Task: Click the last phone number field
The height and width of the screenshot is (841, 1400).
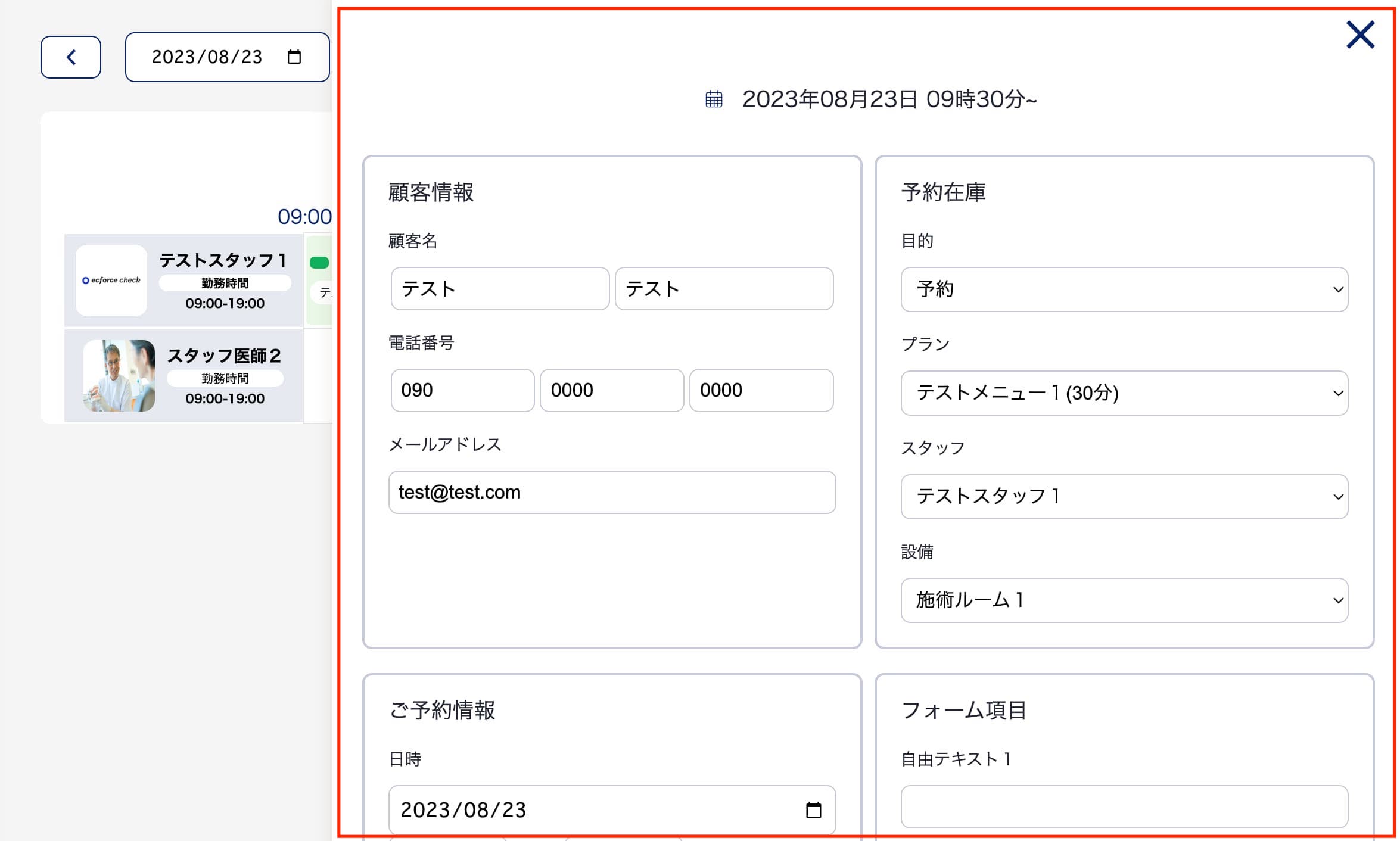Action: [x=761, y=390]
